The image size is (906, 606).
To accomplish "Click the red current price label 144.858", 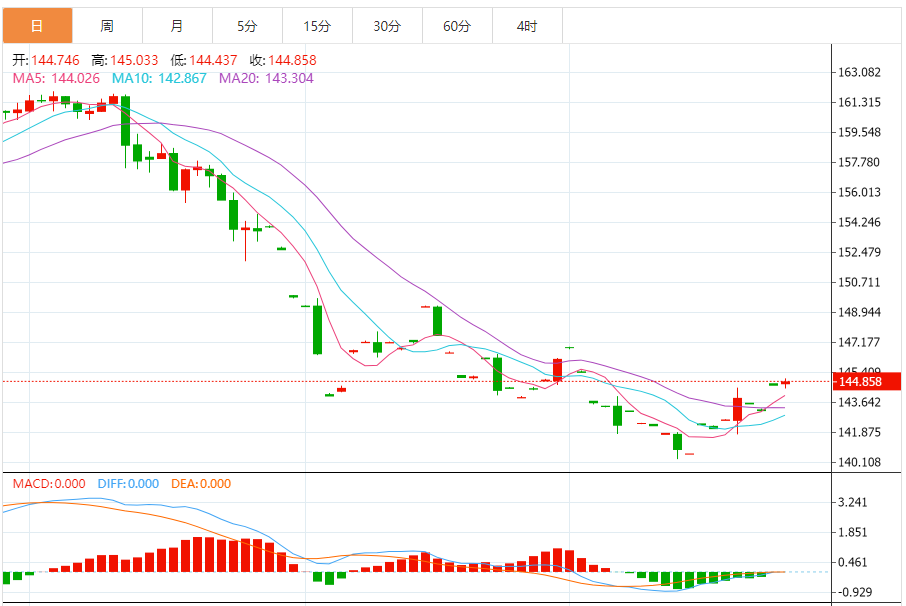I will pos(866,381).
